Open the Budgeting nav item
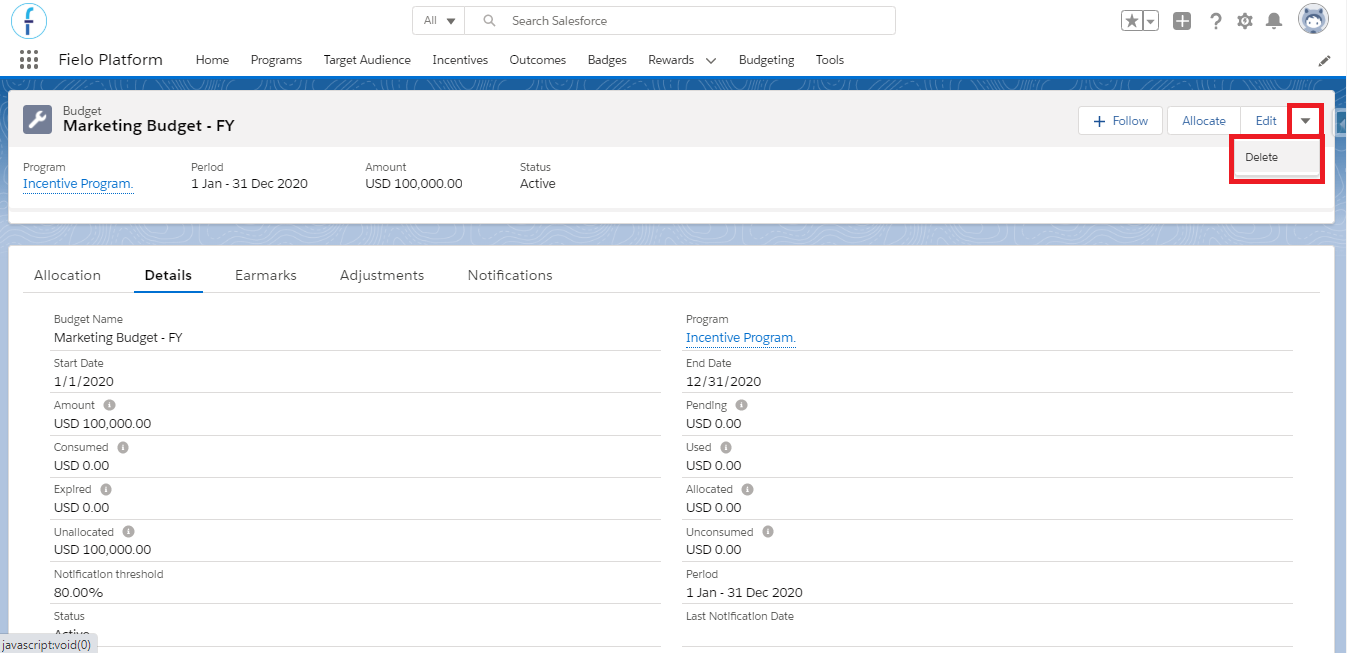This screenshot has height=653, width=1347. click(x=766, y=60)
